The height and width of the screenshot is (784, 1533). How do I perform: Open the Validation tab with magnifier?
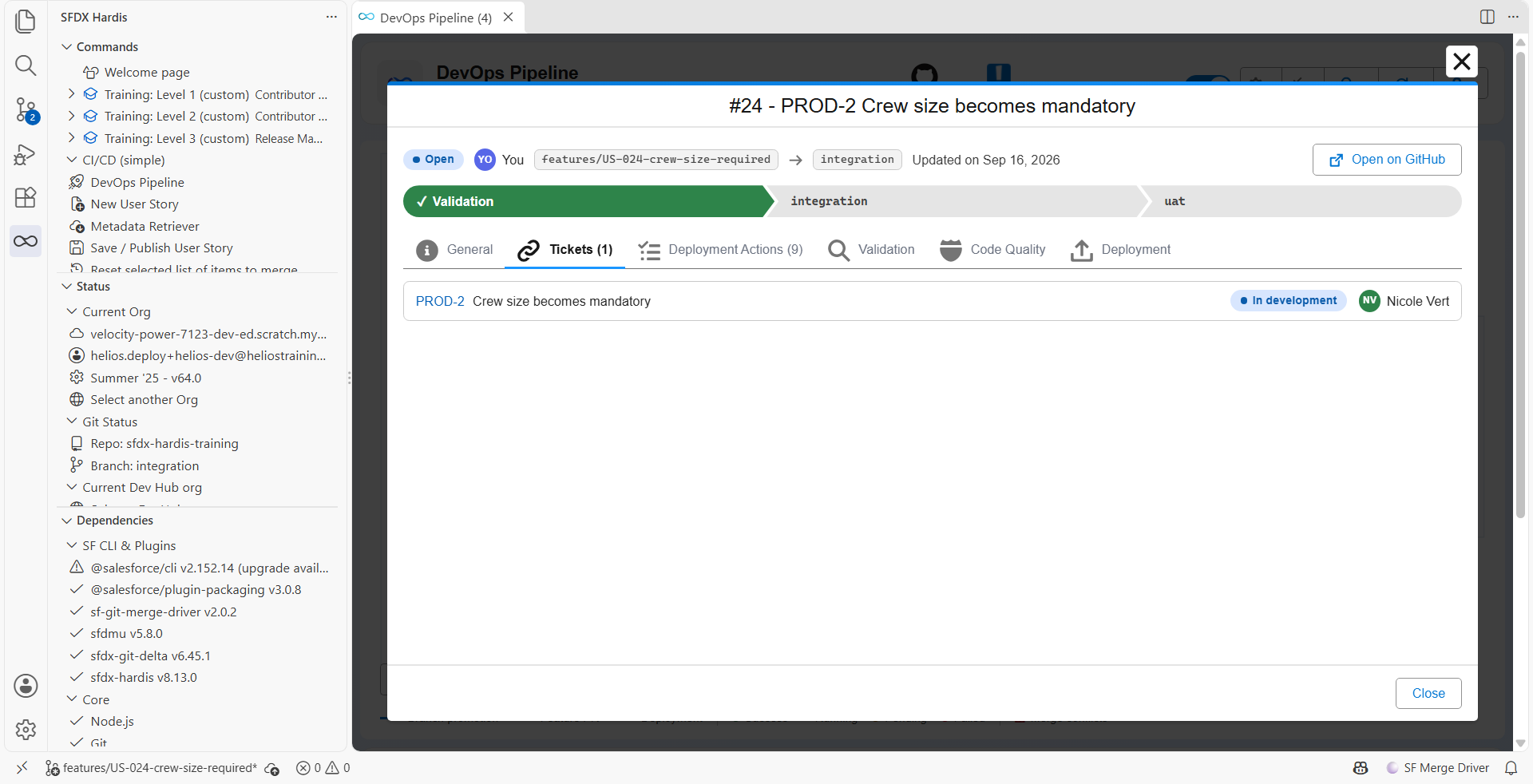click(871, 250)
